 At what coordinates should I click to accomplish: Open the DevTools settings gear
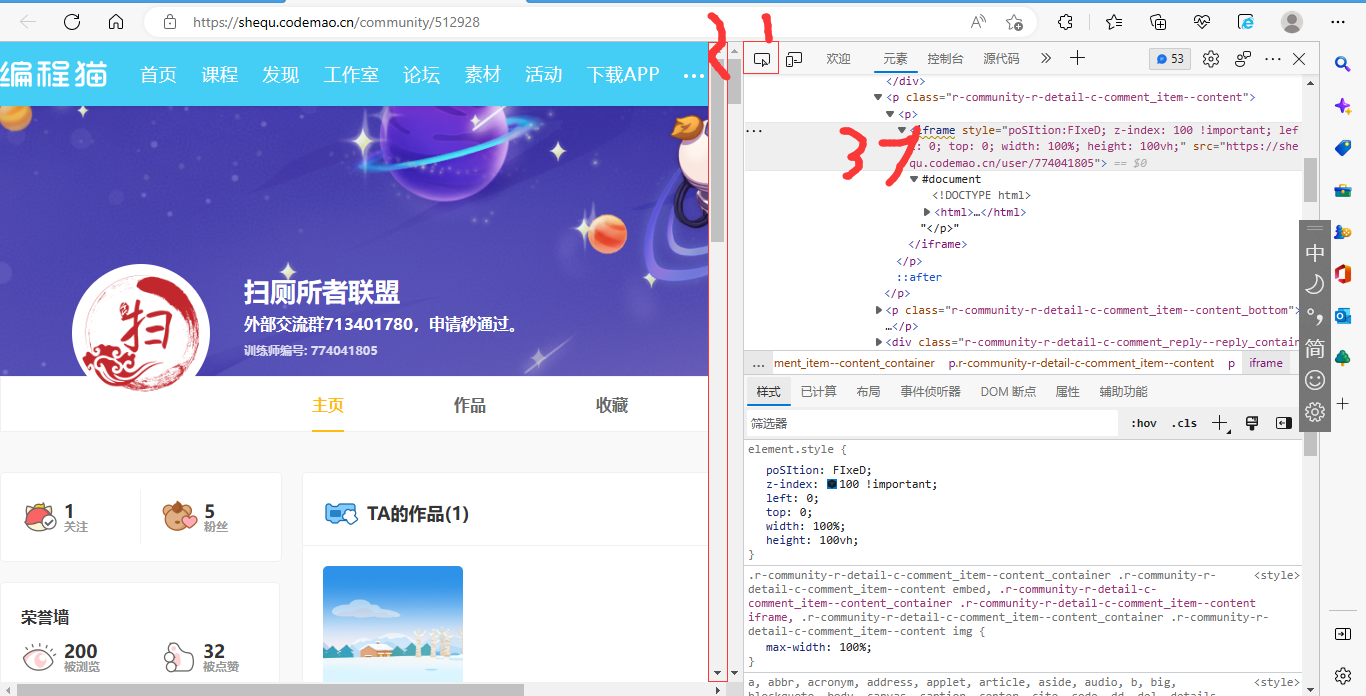1211,59
